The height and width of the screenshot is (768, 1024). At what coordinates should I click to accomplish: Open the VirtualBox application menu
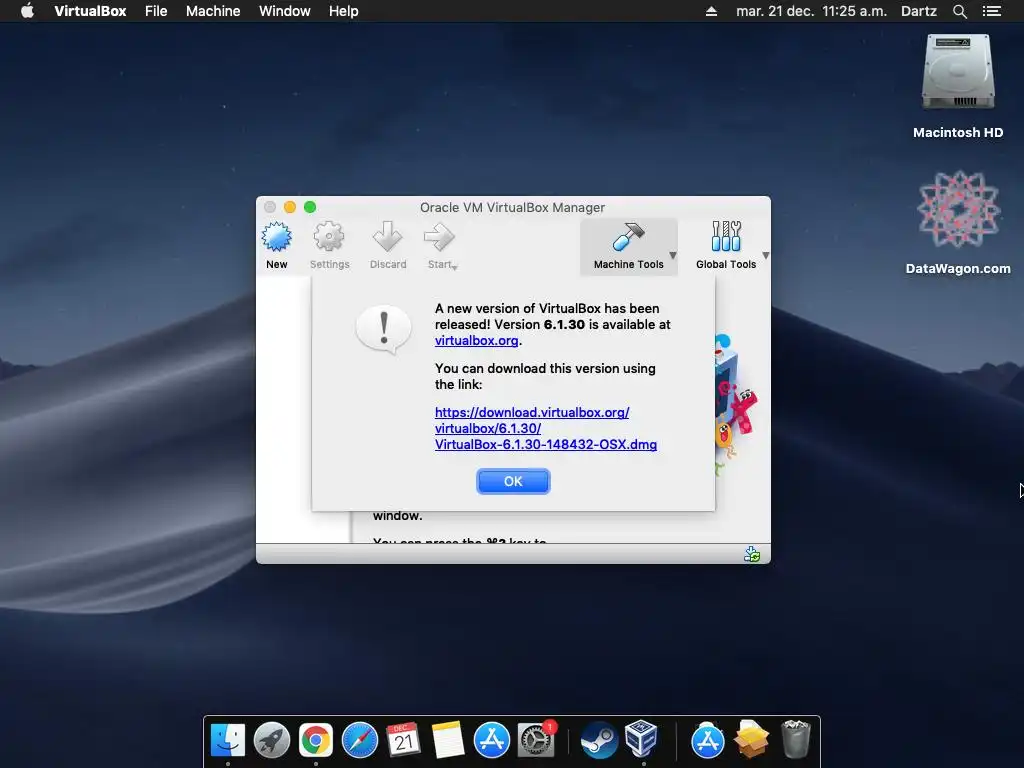[90, 11]
